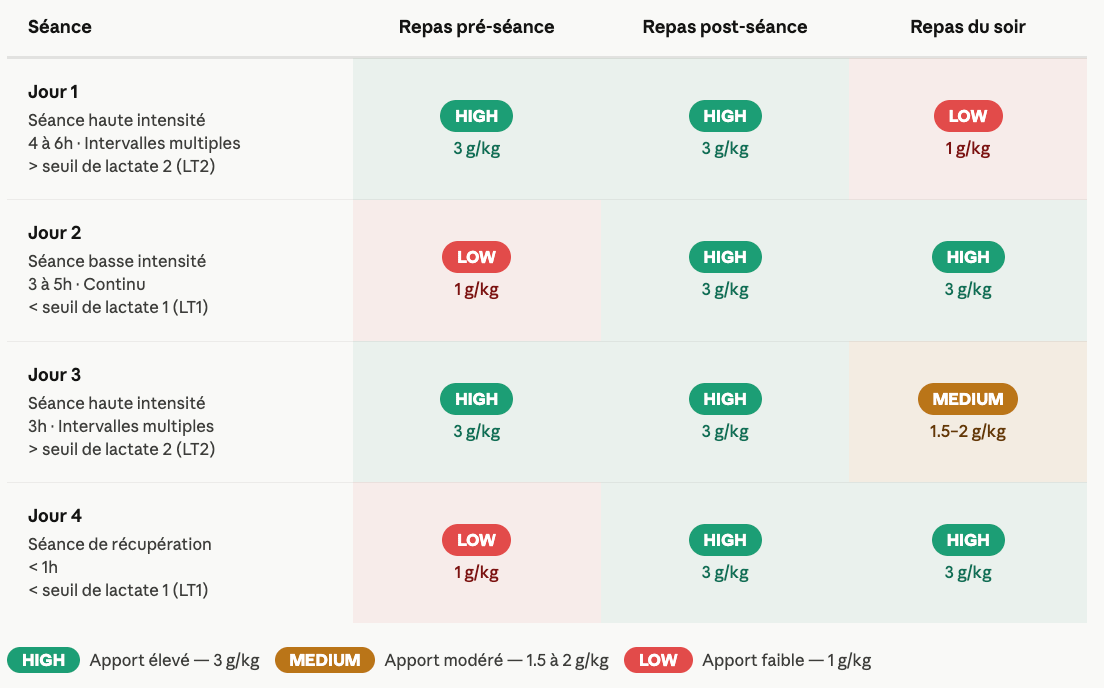1104x688 pixels.
Task: Select the Jour 2 row title
Action: click(x=54, y=232)
